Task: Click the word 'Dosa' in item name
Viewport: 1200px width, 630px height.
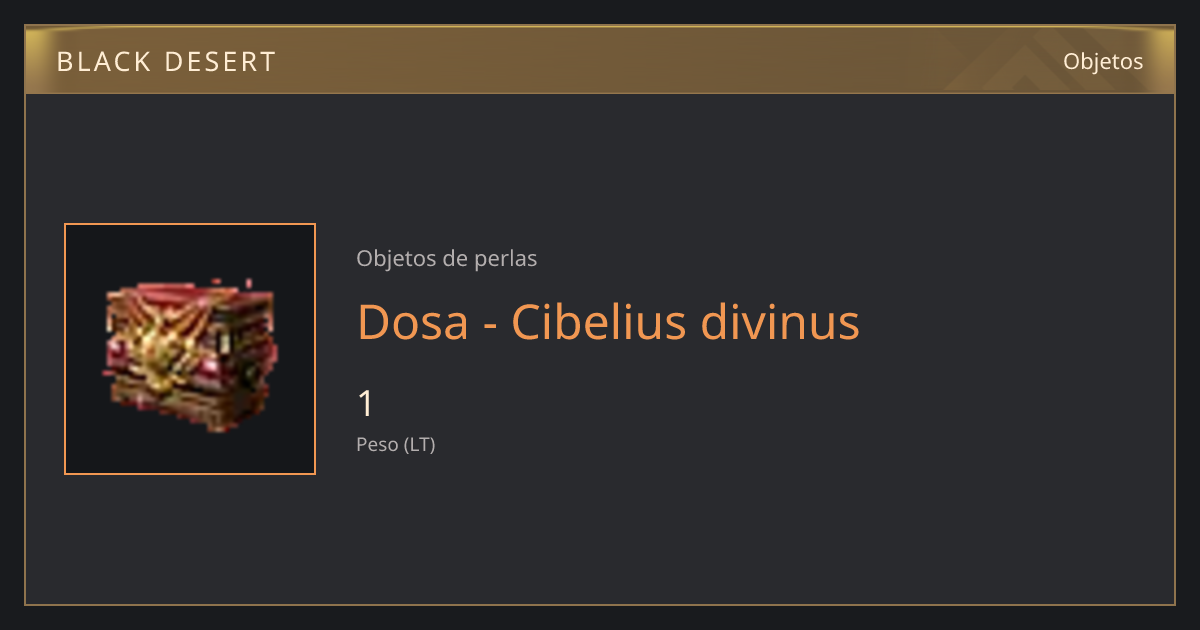Action: coord(413,322)
